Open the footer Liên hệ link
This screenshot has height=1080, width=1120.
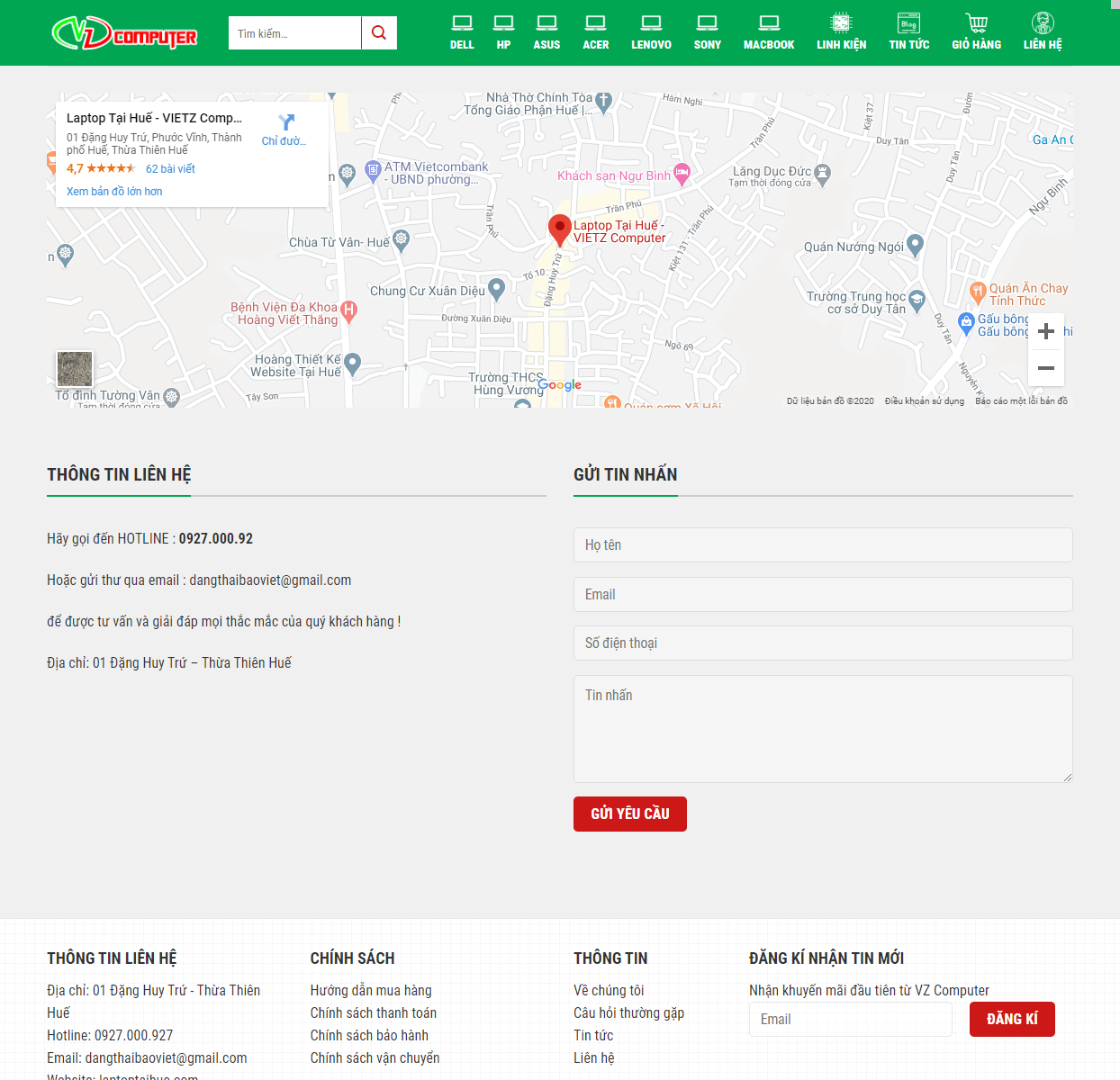tap(594, 1058)
